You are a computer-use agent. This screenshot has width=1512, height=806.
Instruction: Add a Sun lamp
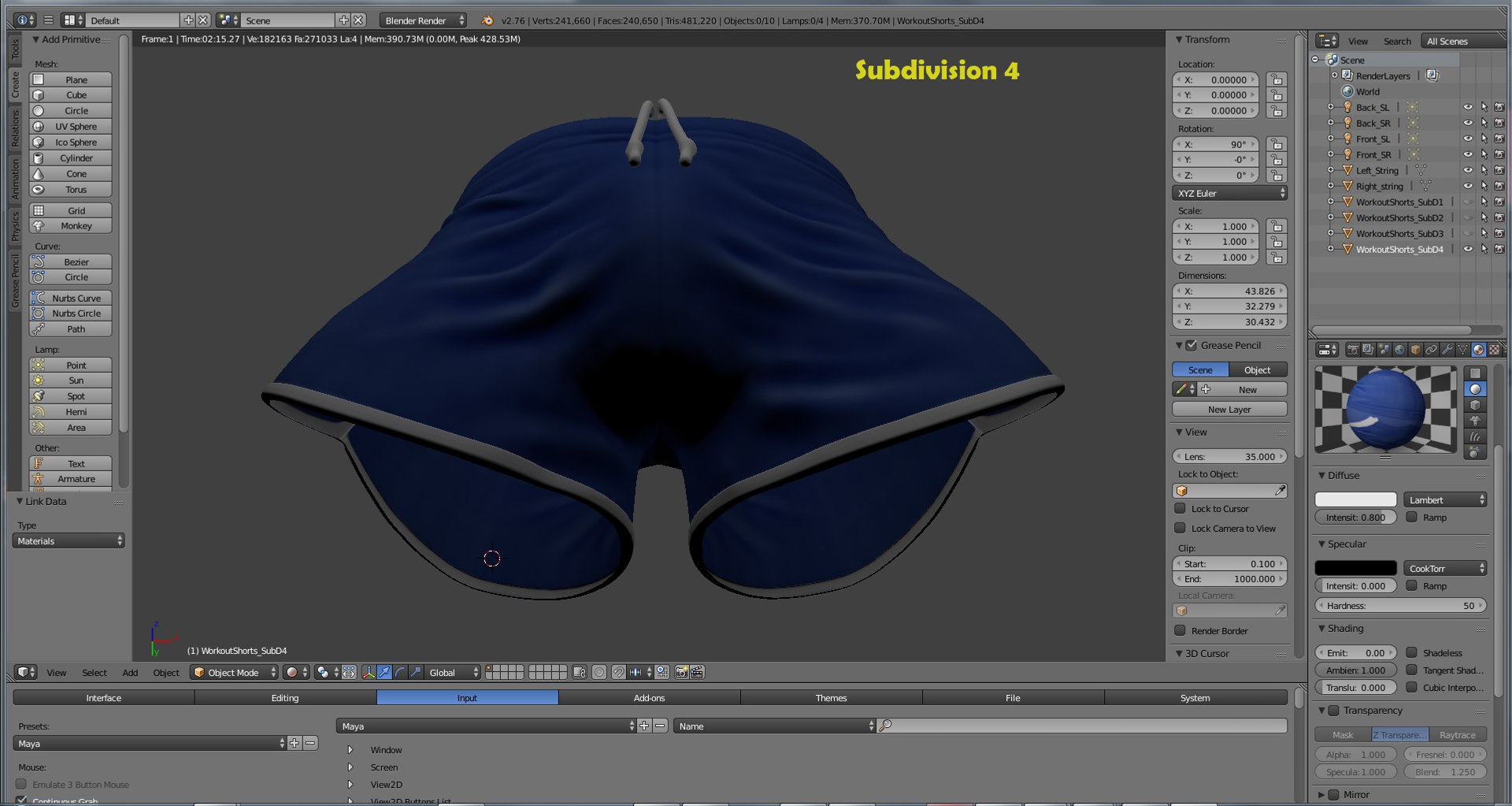pos(70,380)
